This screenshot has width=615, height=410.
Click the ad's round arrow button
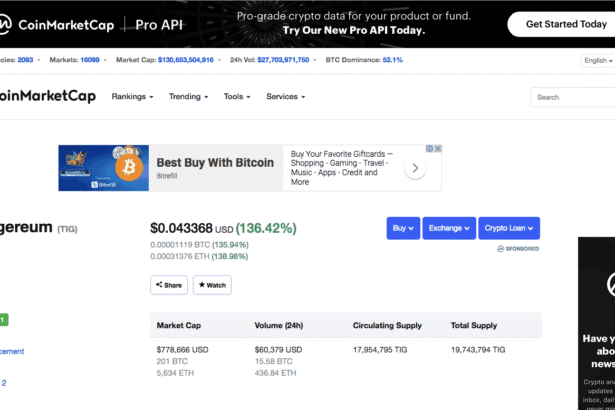tap(415, 168)
